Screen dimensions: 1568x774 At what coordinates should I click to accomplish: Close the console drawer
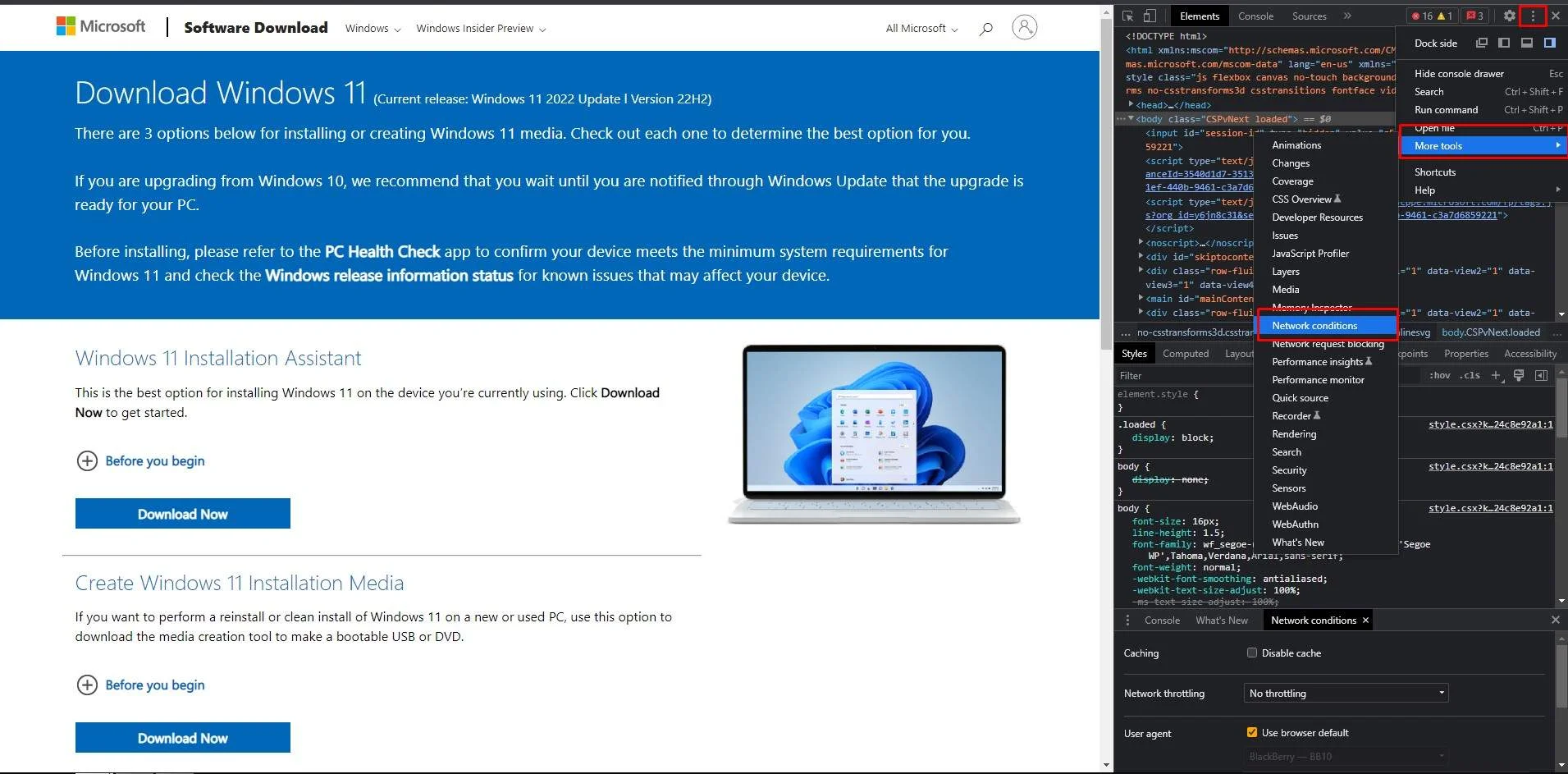(1555, 621)
